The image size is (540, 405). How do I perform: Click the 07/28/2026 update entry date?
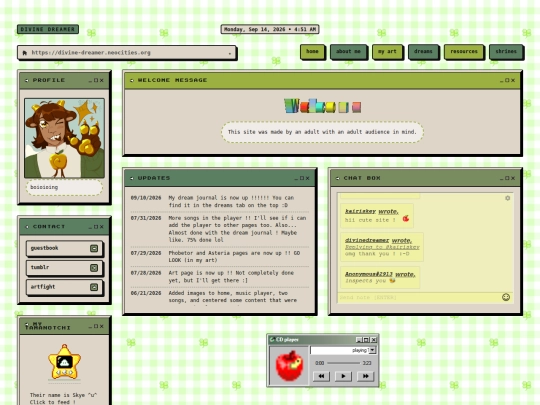(146, 273)
